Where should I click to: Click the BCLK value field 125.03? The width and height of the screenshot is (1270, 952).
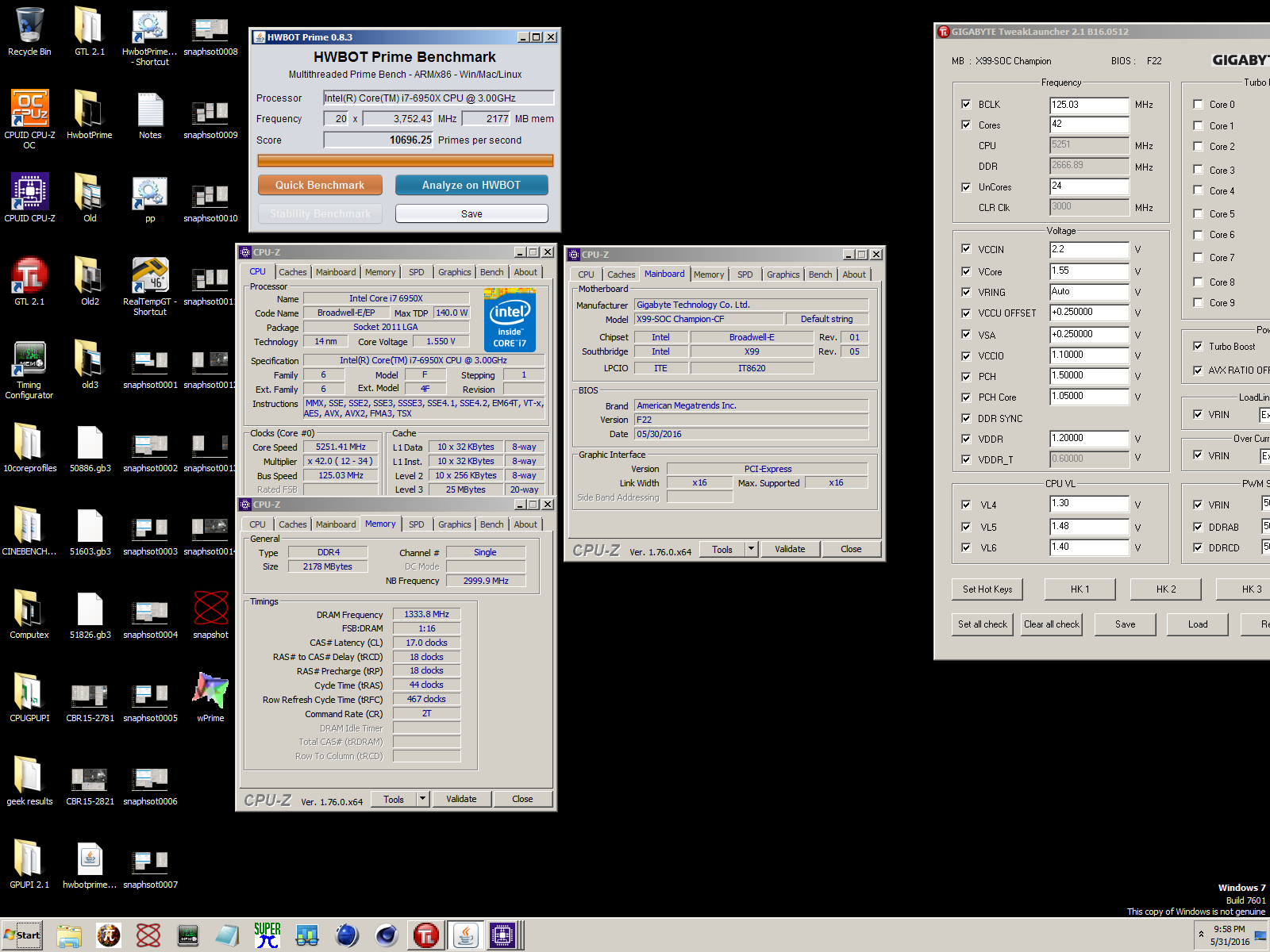click(1089, 105)
